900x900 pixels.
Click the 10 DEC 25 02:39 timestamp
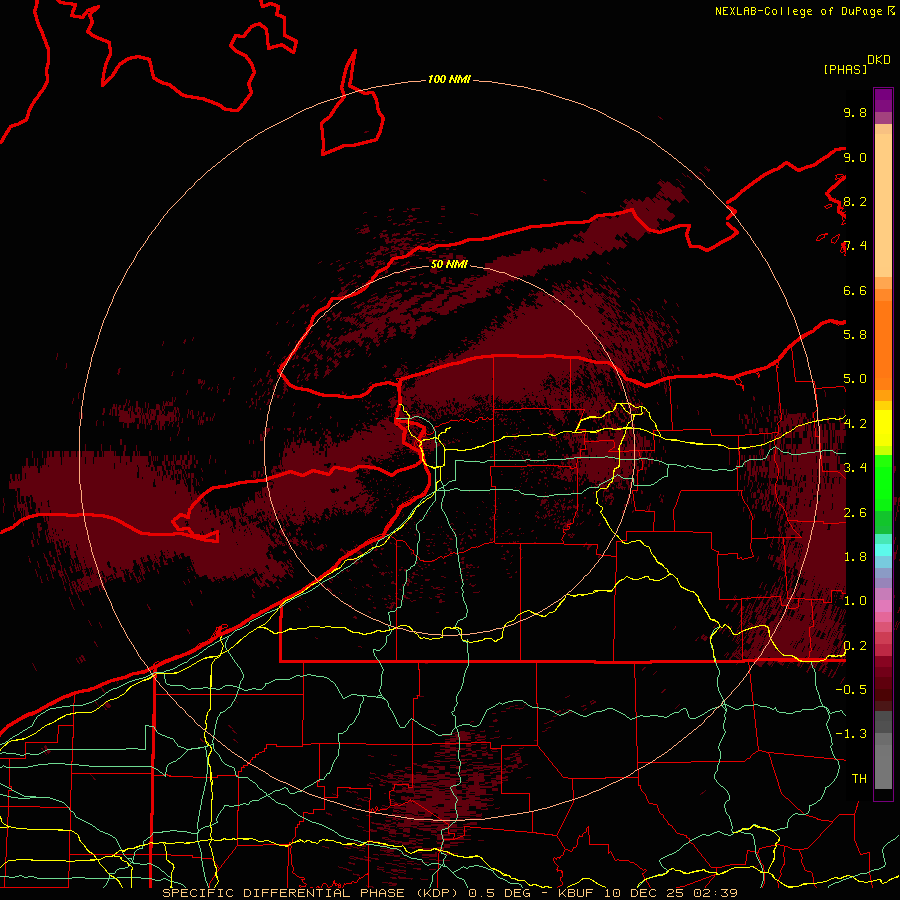coord(670,893)
